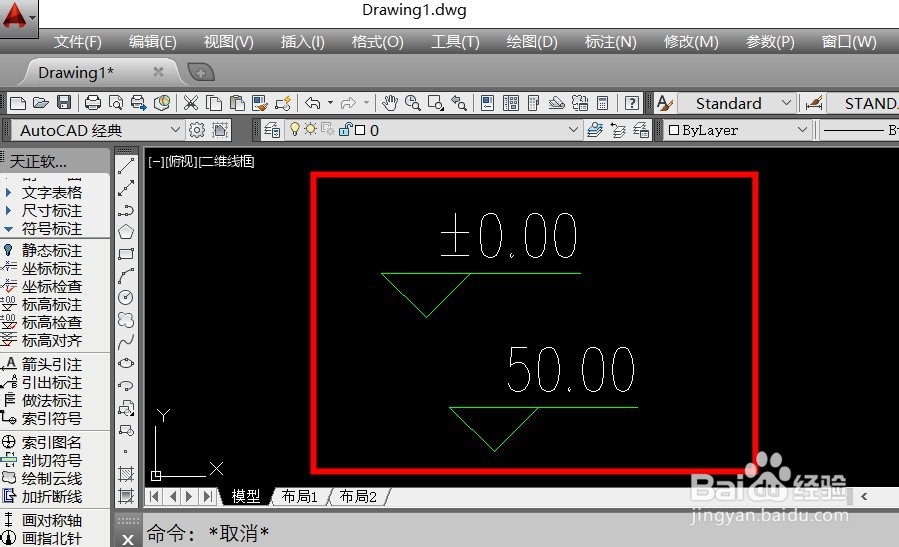Open the application menu red A button
Viewport: 899px width, 547px height.
click(18, 17)
